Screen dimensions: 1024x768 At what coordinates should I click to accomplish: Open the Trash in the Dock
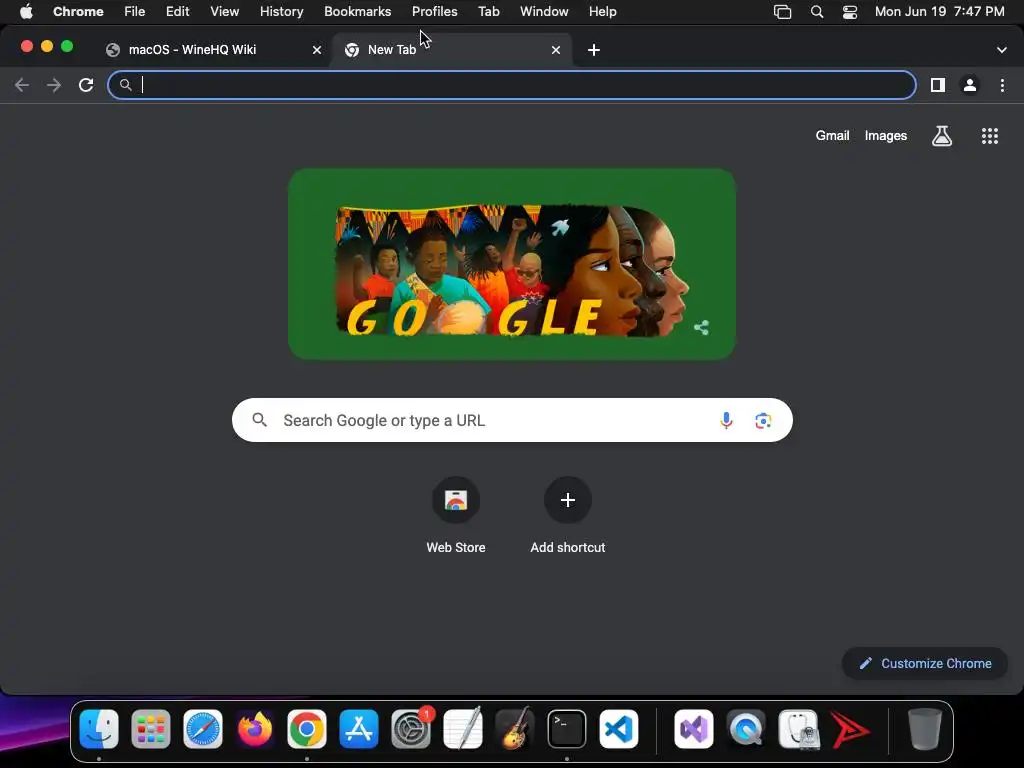click(925, 729)
